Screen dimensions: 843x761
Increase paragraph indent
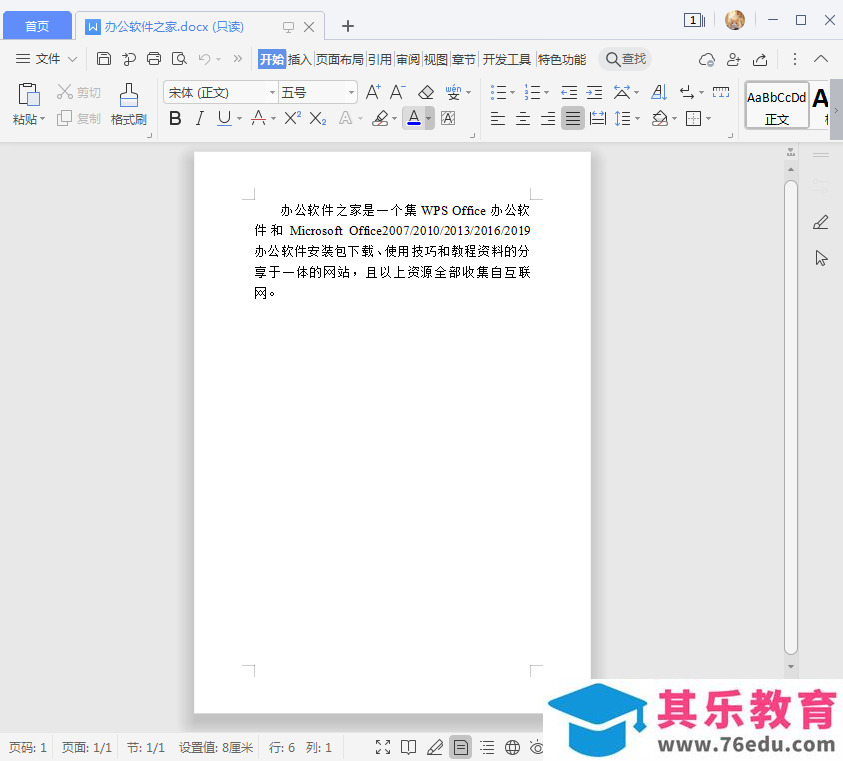coord(594,93)
